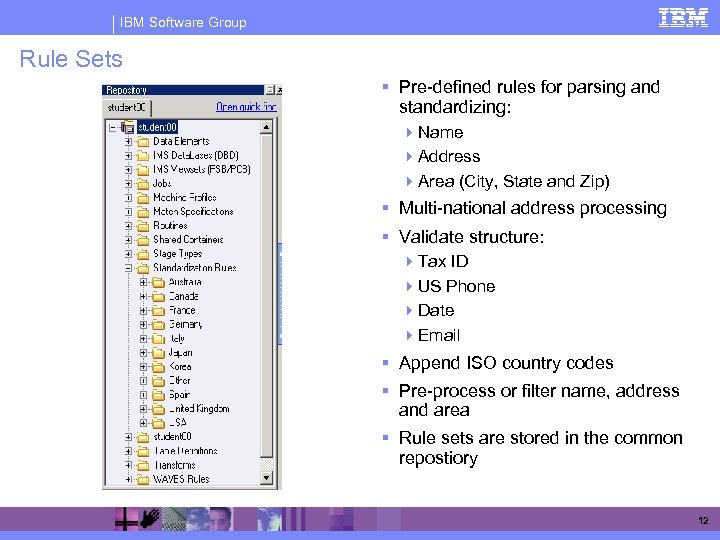
Task: Click the Routines folder icon
Action: click(x=144, y=226)
